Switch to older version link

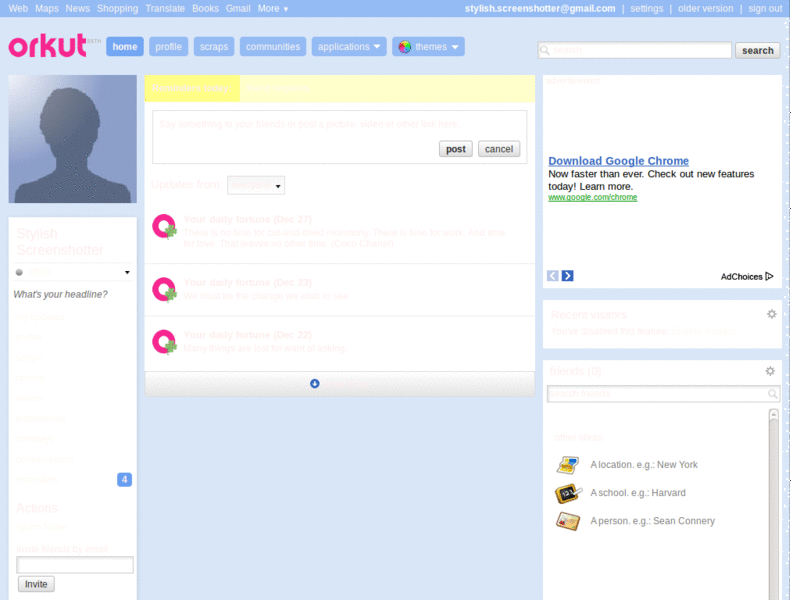pyautogui.click(x=705, y=9)
